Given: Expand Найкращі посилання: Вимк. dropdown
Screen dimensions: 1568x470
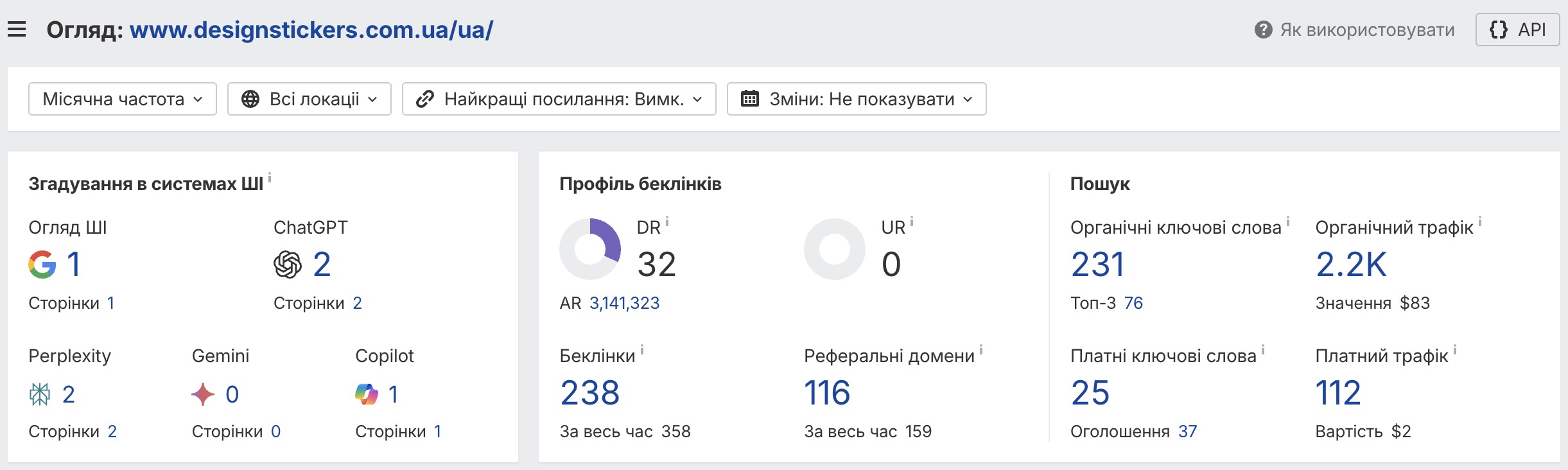Looking at the screenshot, I should 559,99.
